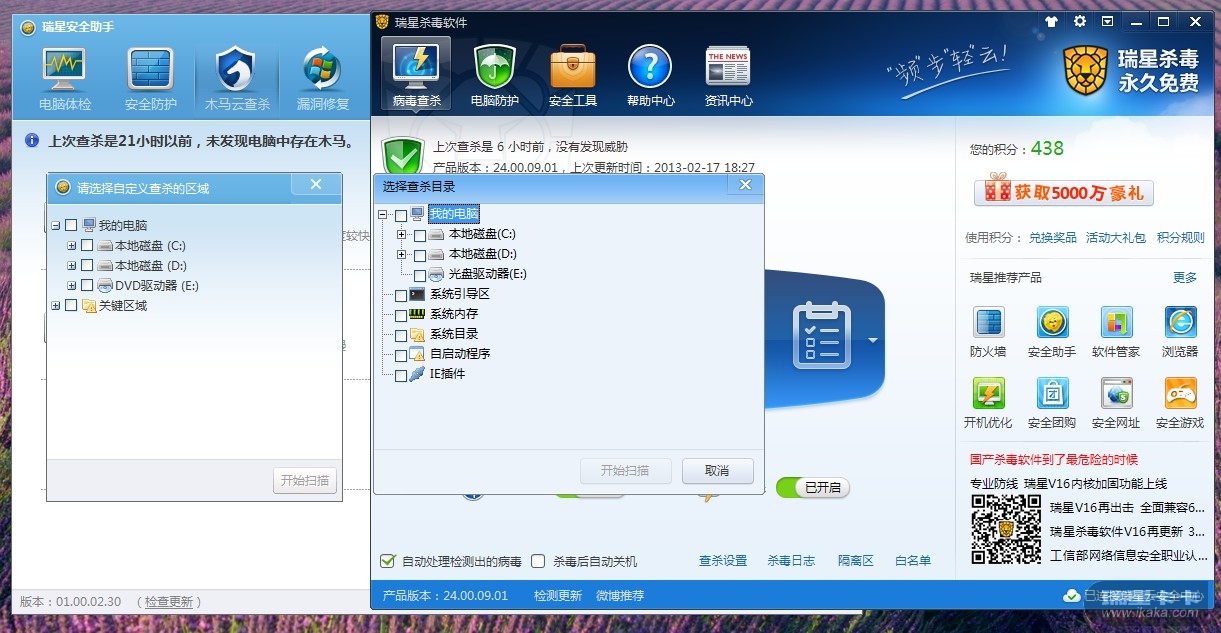The height and width of the screenshot is (633, 1221).
Task: Check 光盘驱动器(E:) checkbox
Action: point(420,275)
